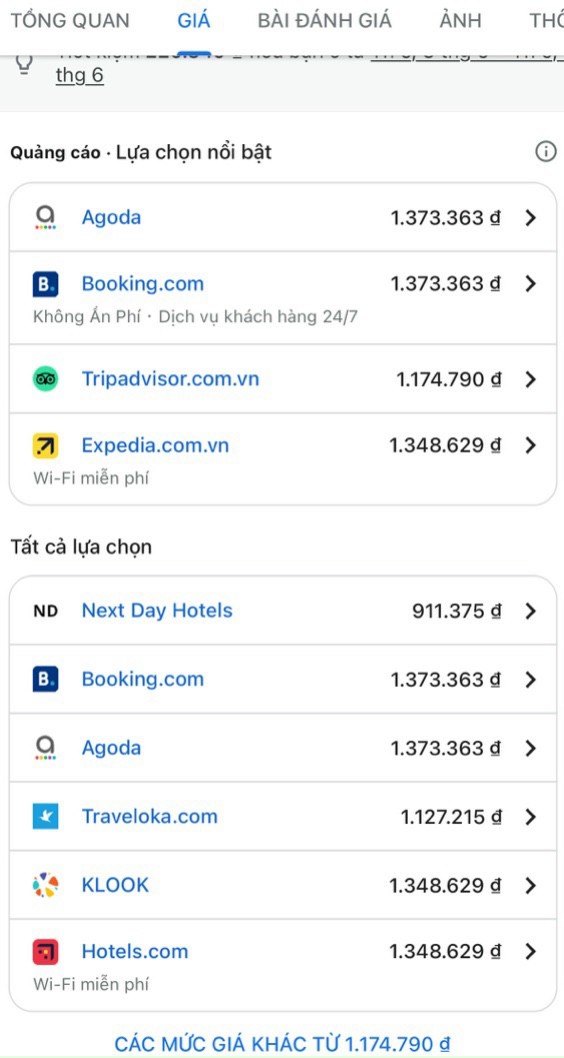
Task: Expand the Traveloka.com price row chevron
Action: point(531,817)
